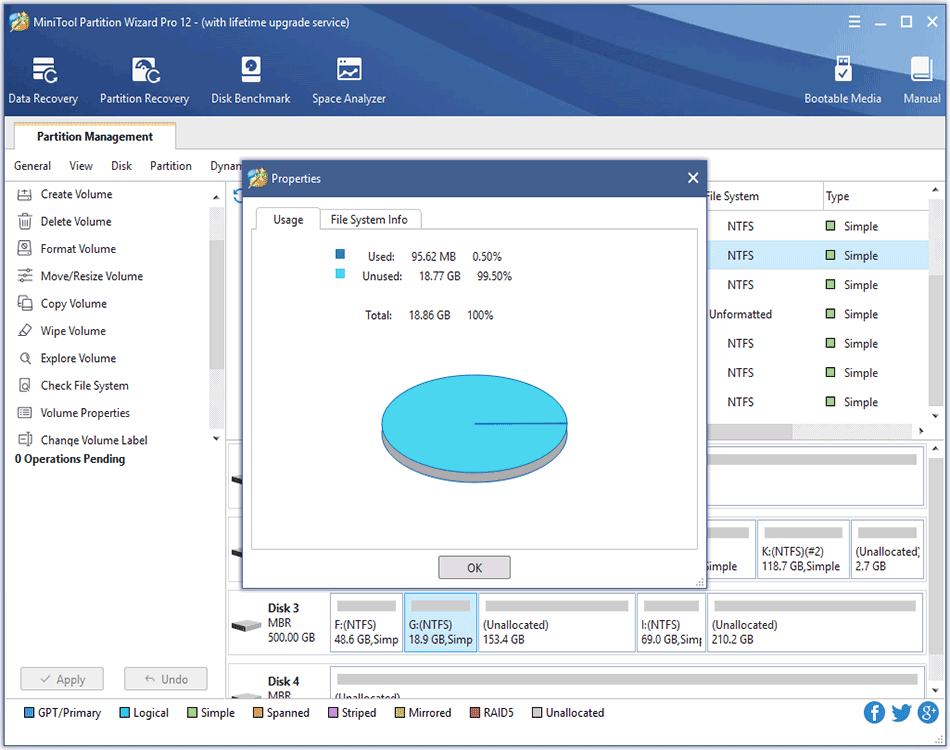The height and width of the screenshot is (750, 950).
Task: Click the Undo button
Action: pyautogui.click(x=166, y=679)
